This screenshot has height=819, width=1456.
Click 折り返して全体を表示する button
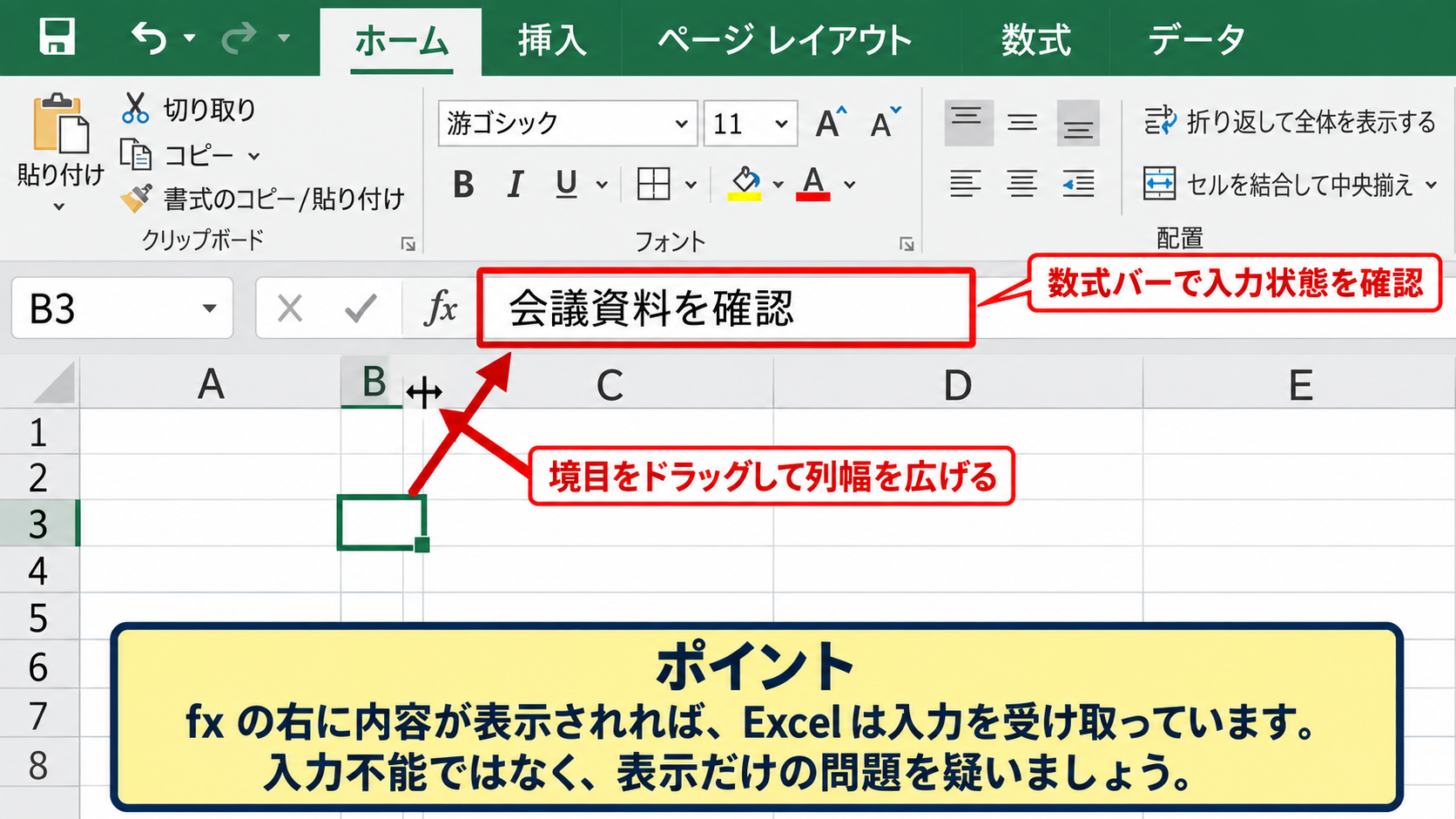pos(1290,122)
